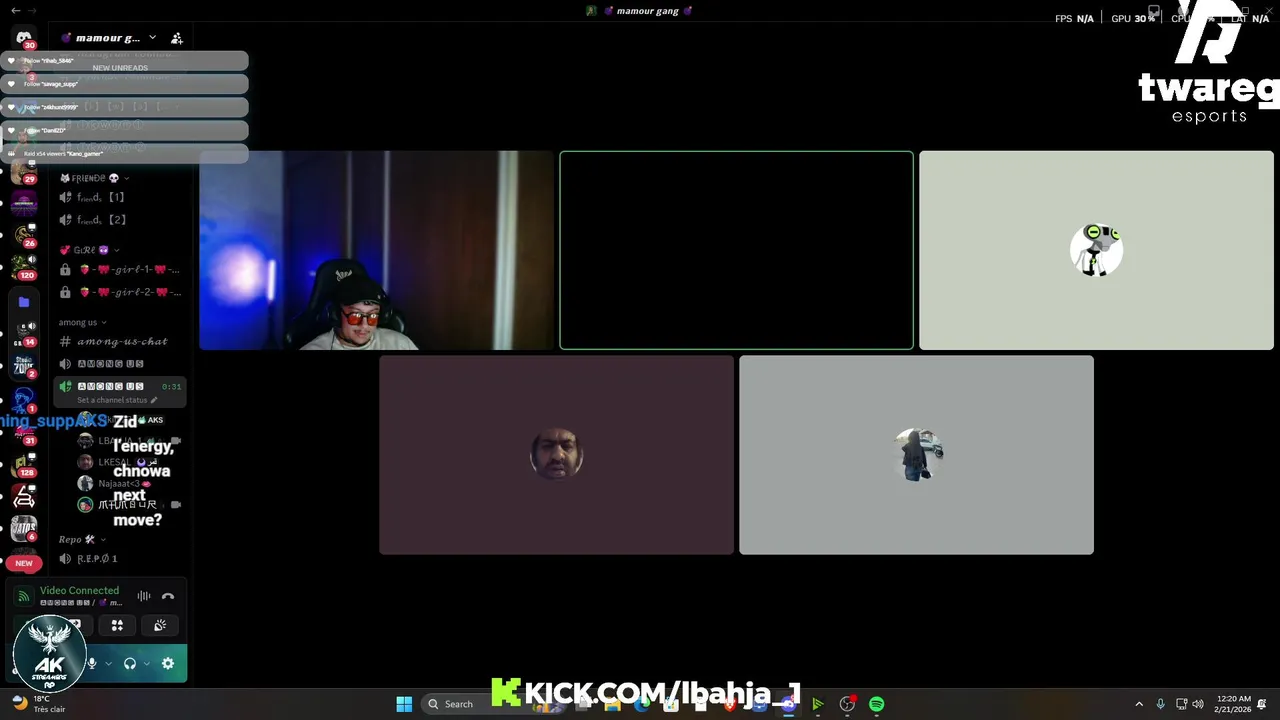Open Studio Zone server icon
Viewport: 1280px width, 720px height.
coord(24,365)
